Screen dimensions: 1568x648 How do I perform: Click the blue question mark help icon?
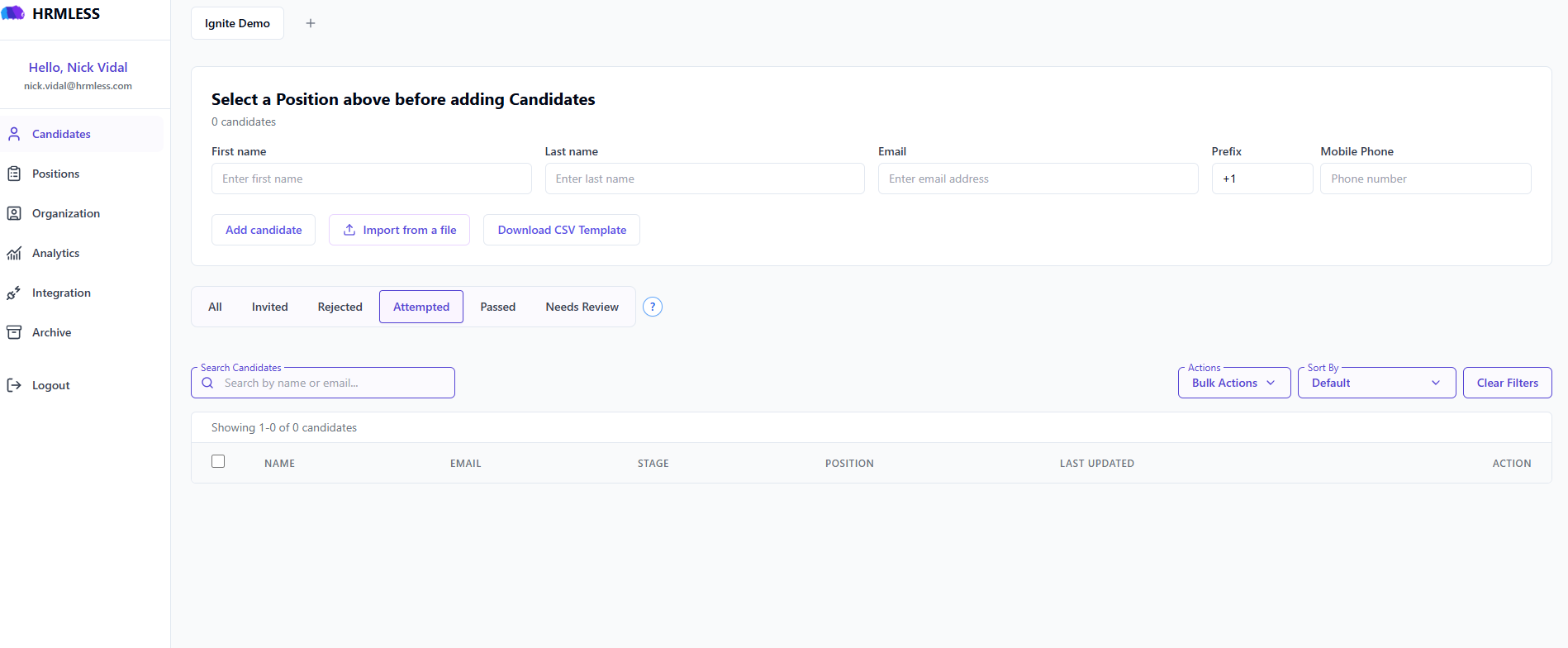coord(653,307)
